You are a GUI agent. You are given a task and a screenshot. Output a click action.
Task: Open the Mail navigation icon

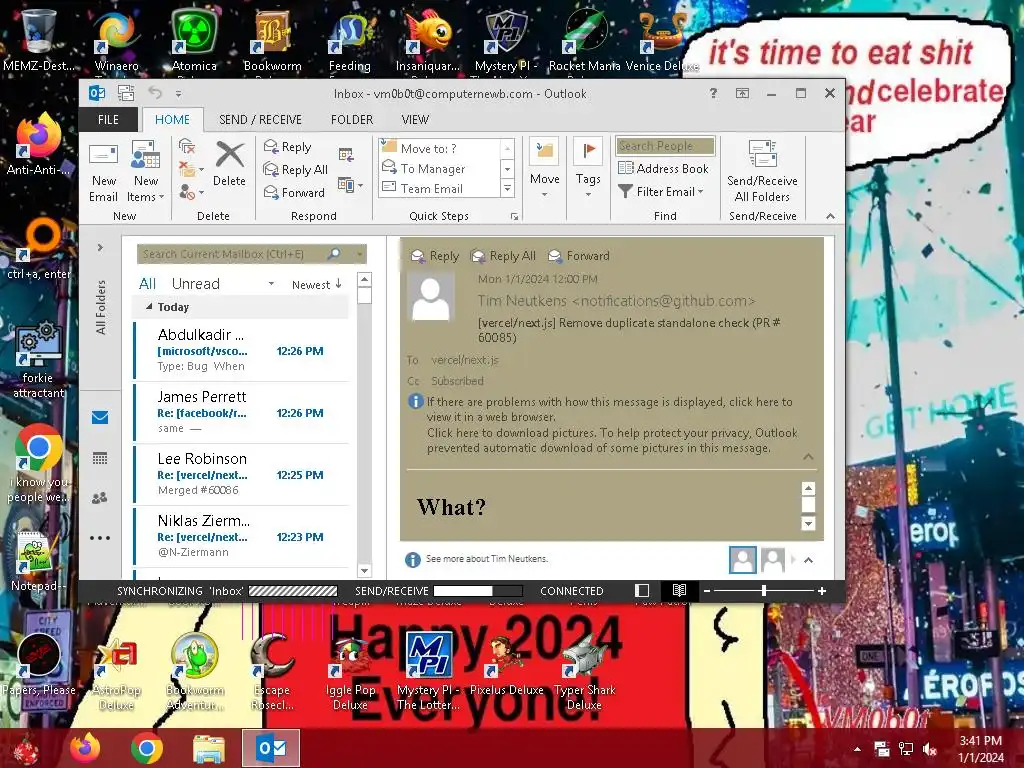[x=100, y=417]
